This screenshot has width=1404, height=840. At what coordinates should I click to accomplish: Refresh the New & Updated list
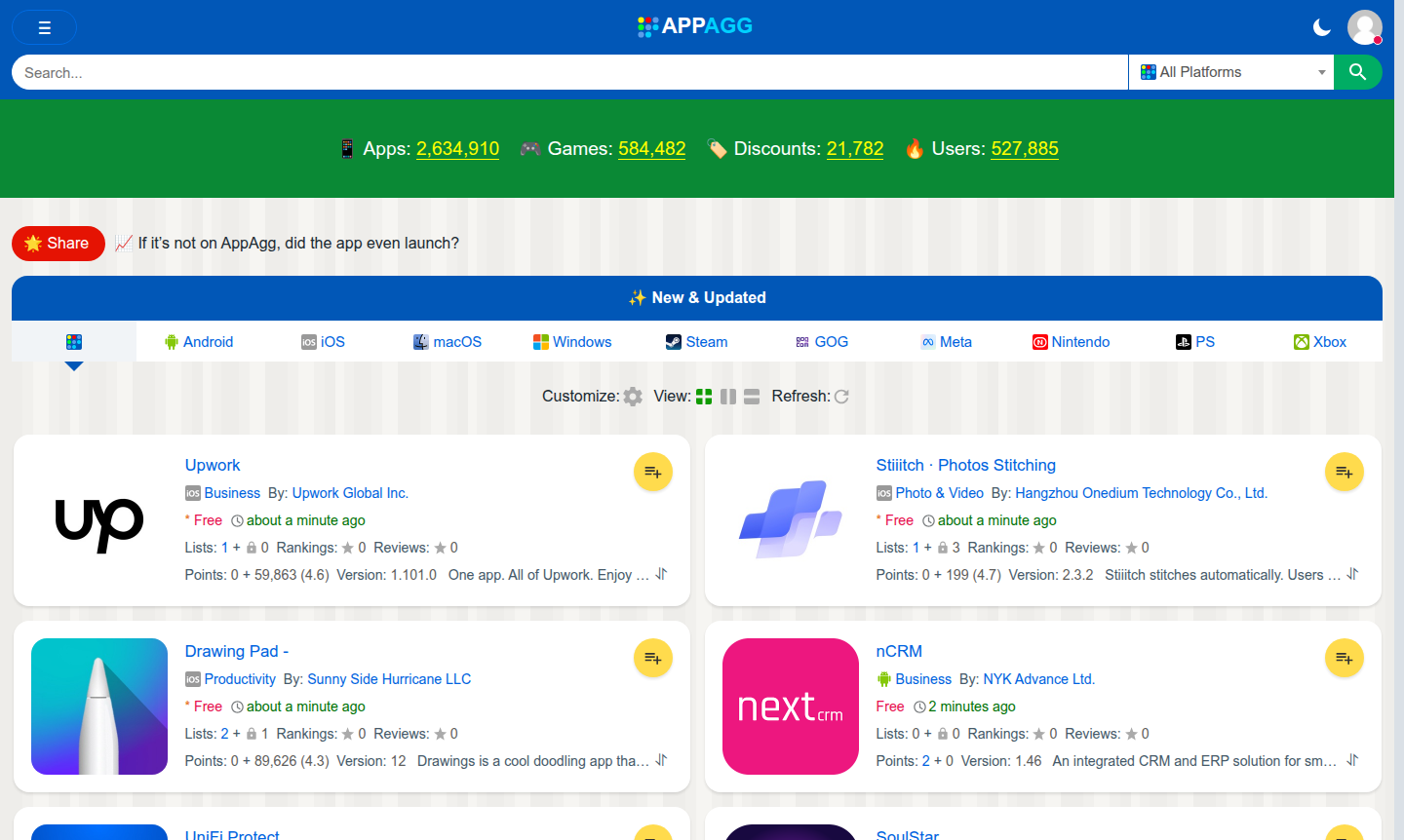[x=841, y=397]
